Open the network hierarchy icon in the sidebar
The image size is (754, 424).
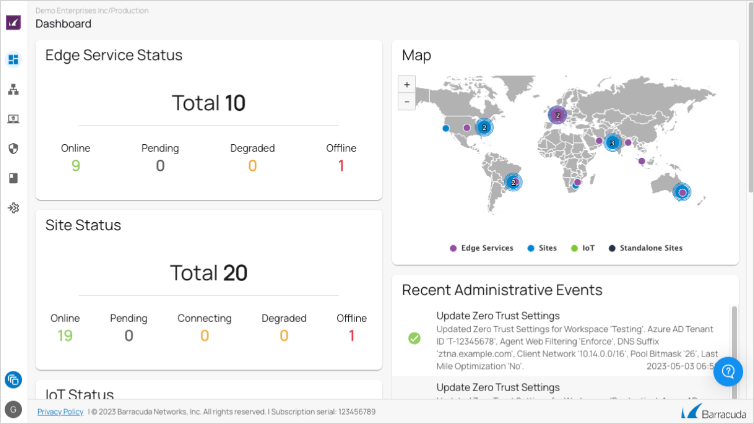click(13, 89)
